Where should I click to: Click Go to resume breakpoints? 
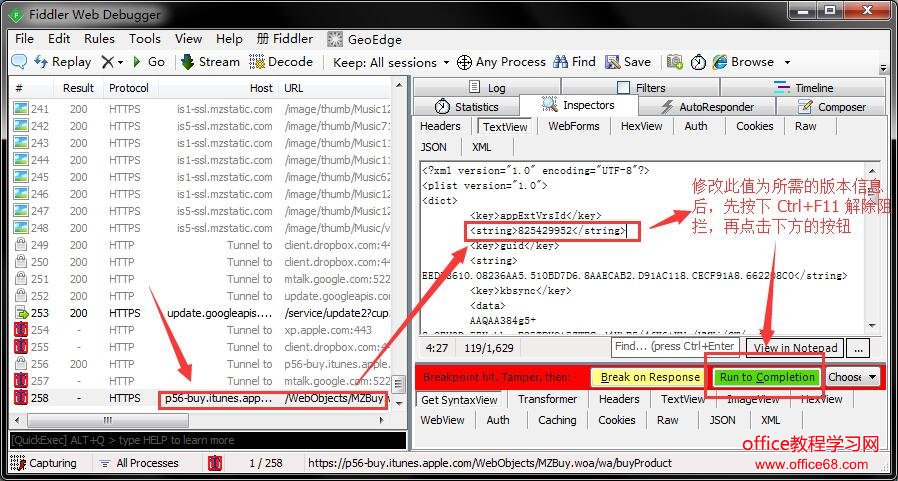pyautogui.click(x=148, y=62)
